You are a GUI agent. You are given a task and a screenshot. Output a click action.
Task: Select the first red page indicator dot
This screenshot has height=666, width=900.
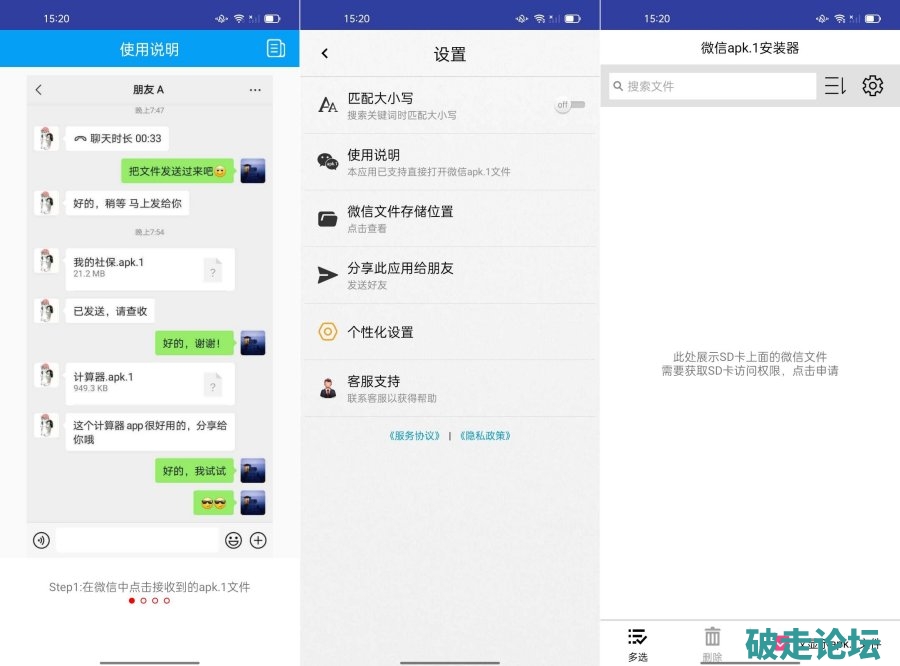131,601
